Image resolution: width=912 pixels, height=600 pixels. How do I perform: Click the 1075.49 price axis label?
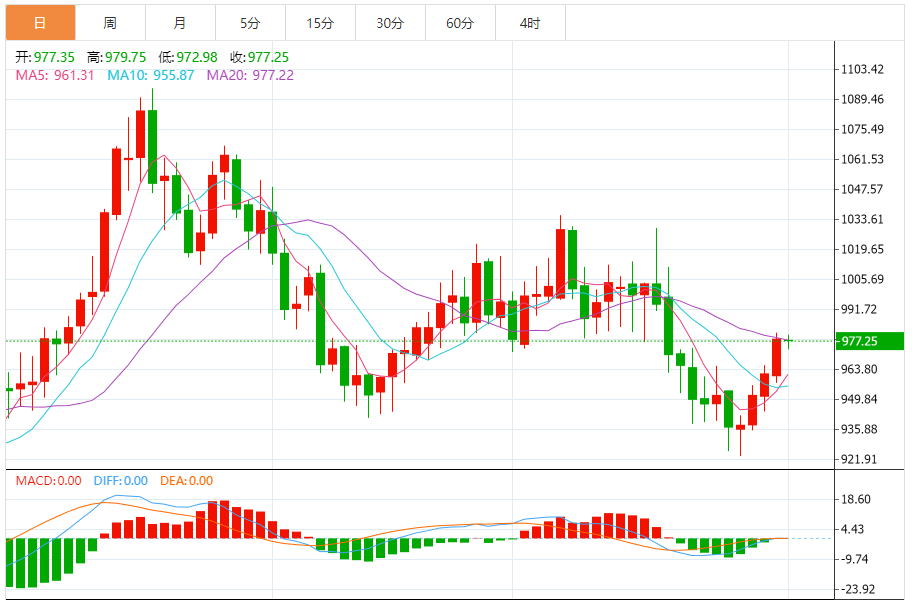coord(863,129)
